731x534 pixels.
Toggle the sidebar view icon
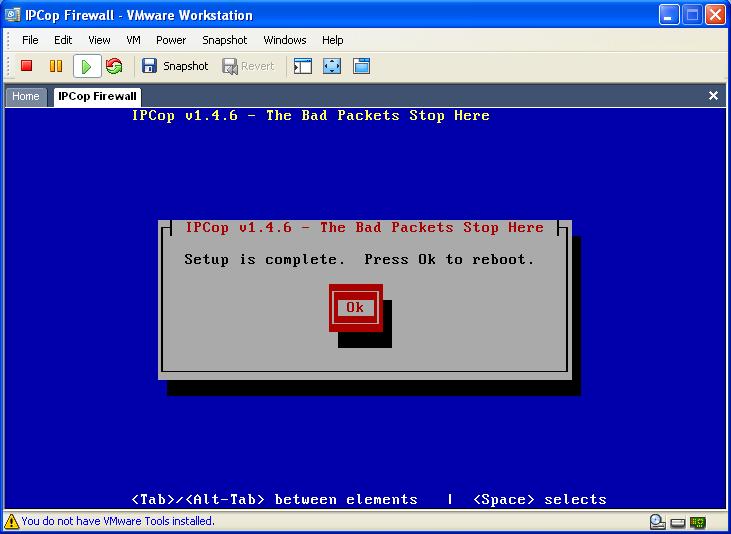click(303, 66)
